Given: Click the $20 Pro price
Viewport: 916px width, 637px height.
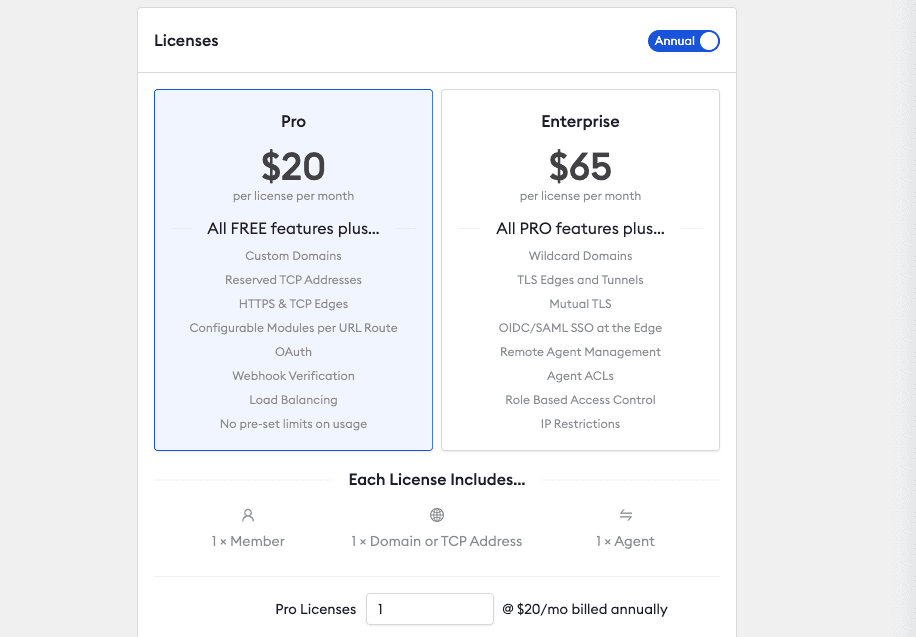Looking at the screenshot, I should (x=293, y=167).
